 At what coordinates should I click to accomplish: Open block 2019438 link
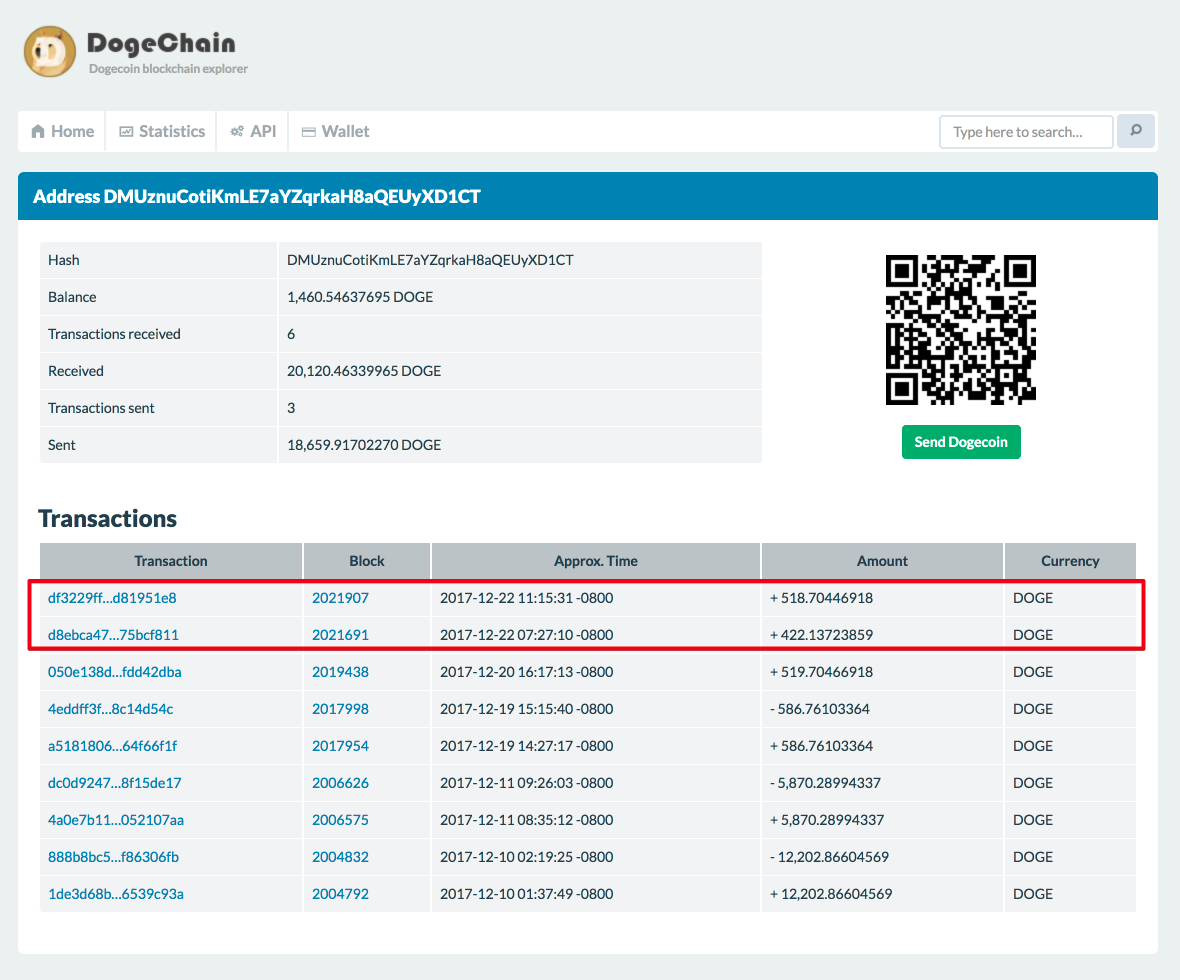(340, 672)
